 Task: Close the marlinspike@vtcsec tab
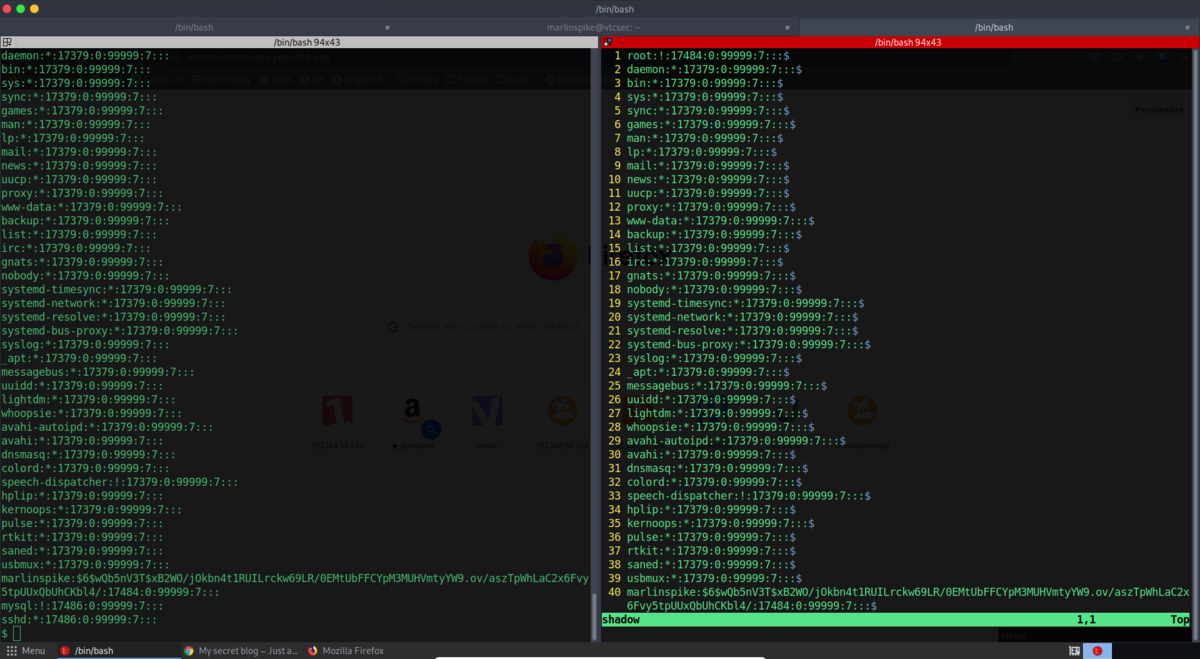click(788, 28)
